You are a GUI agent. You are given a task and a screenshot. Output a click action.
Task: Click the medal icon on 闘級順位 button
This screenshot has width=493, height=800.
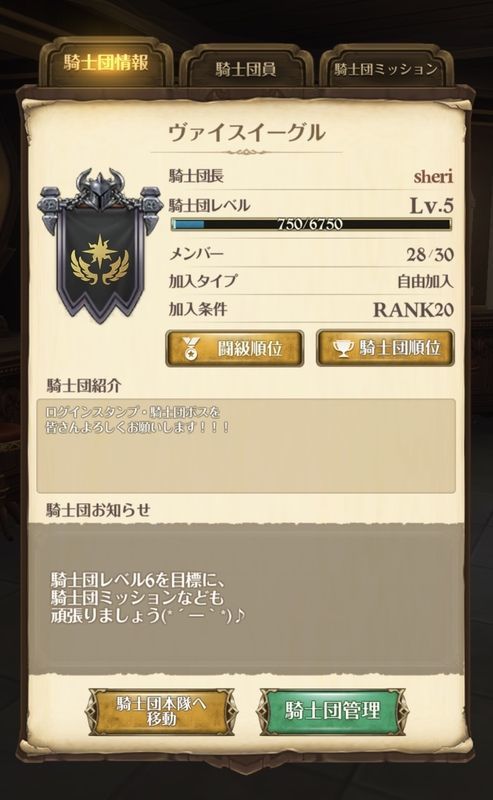(191, 348)
